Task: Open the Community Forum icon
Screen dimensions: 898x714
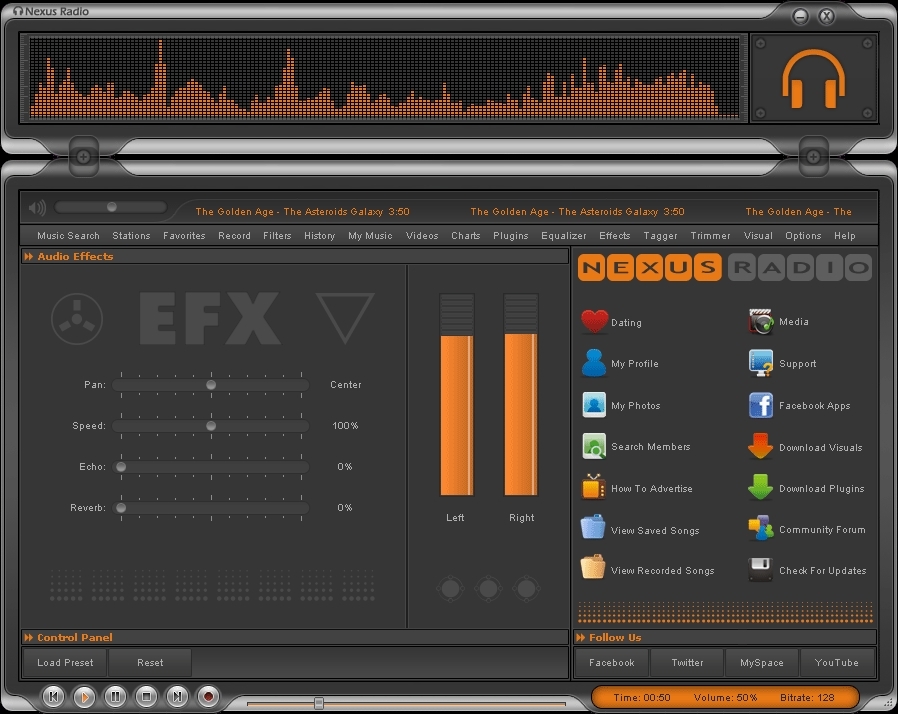Action: (761, 528)
